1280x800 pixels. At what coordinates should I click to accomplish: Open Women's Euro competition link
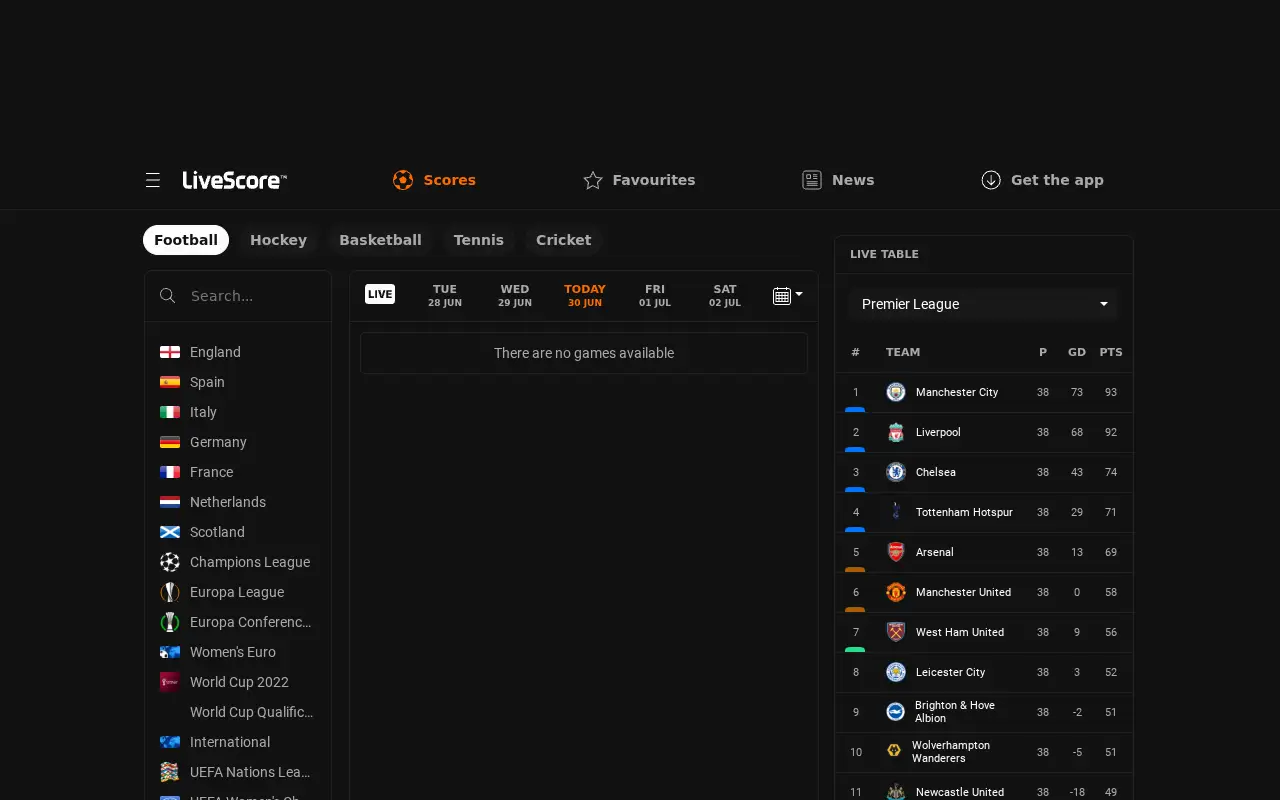coord(238,652)
